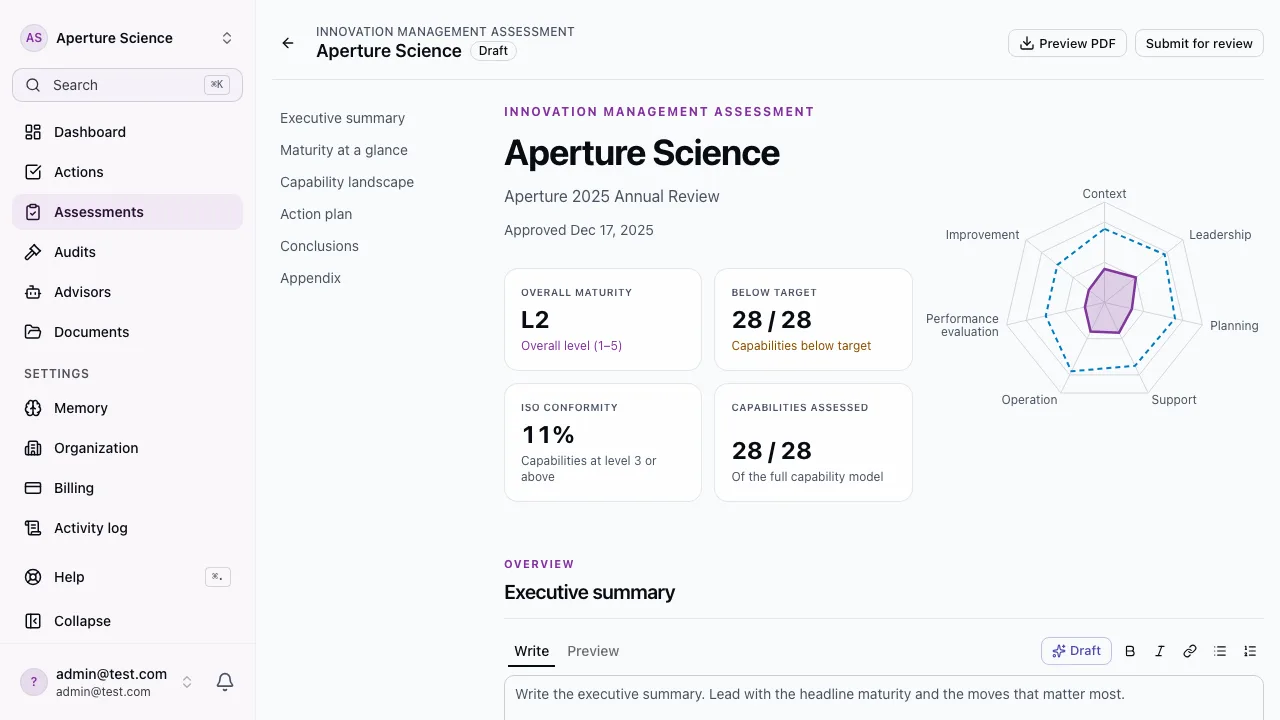Open Documents section
1280x720 pixels.
click(x=127, y=332)
